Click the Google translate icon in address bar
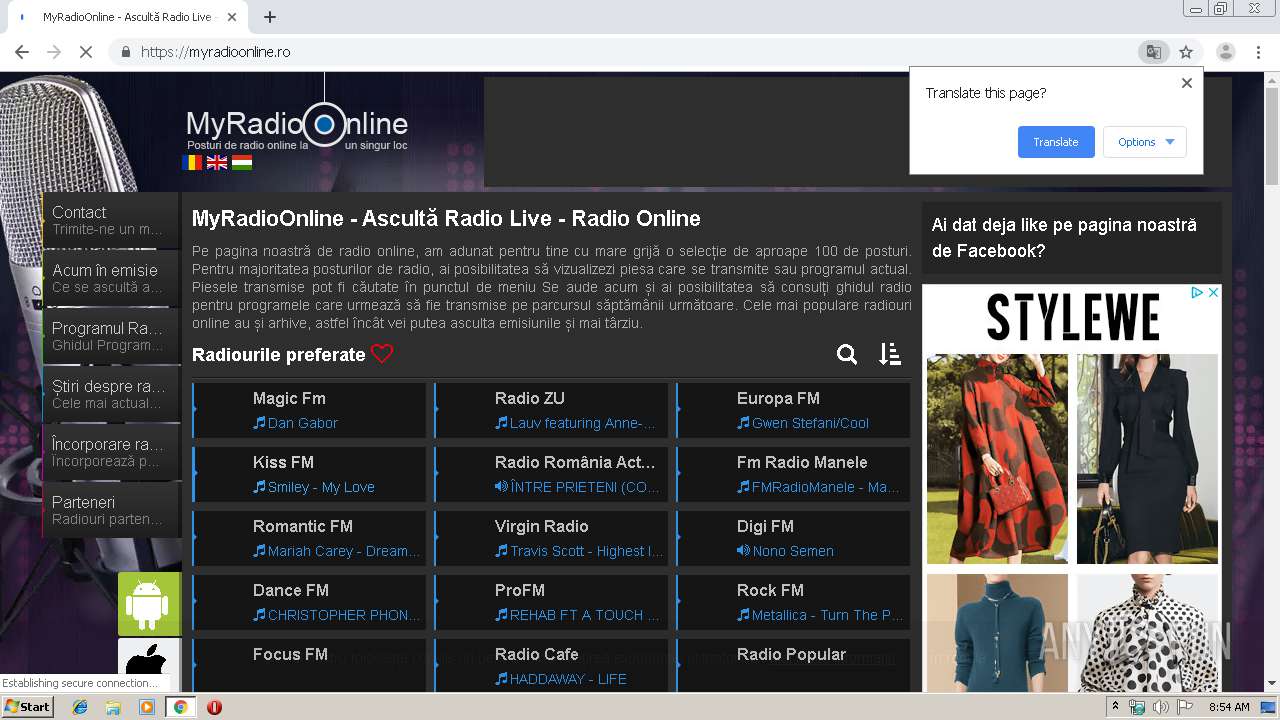The height and width of the screenshot is (720, 1280). (x=1154, y=52)
